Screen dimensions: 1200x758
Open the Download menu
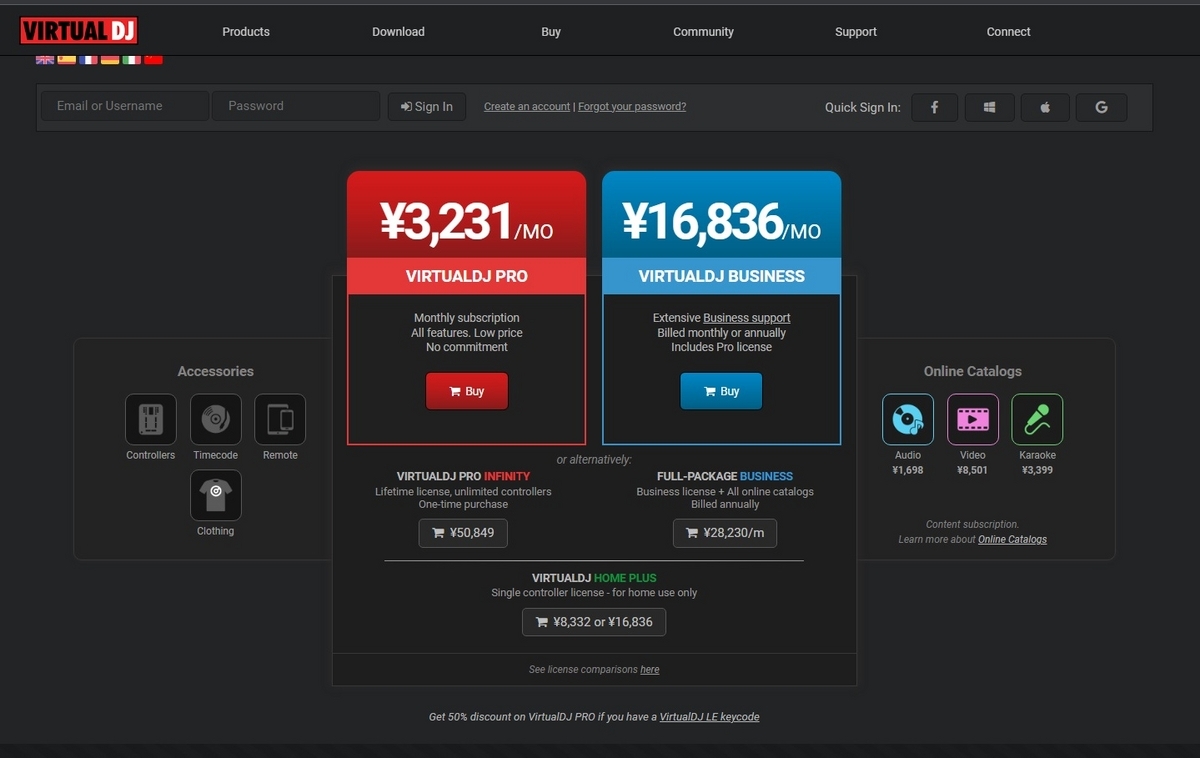(398, 32)
